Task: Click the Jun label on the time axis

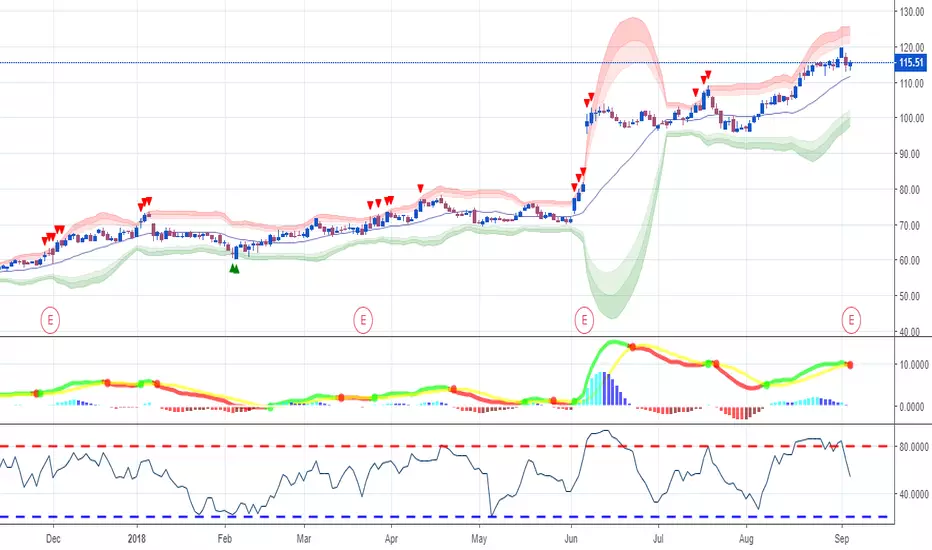Action: (x=571, y=539)
